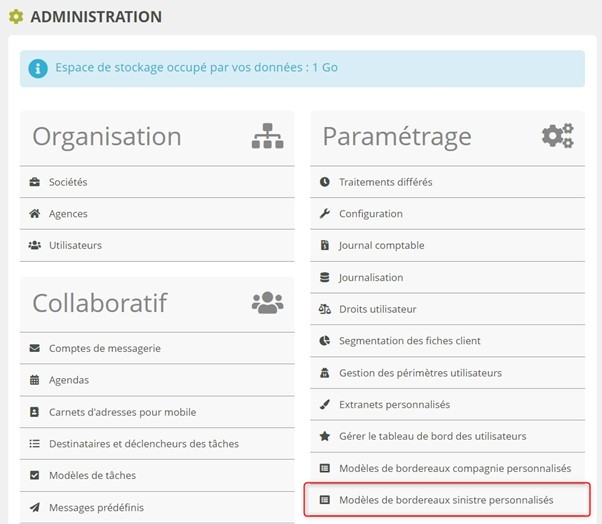The width and height of the screenshot is (602, 524).
Task: Click the briefcase icon beside Sociétés
Action: pyautogui.click(x=35, y=182)
